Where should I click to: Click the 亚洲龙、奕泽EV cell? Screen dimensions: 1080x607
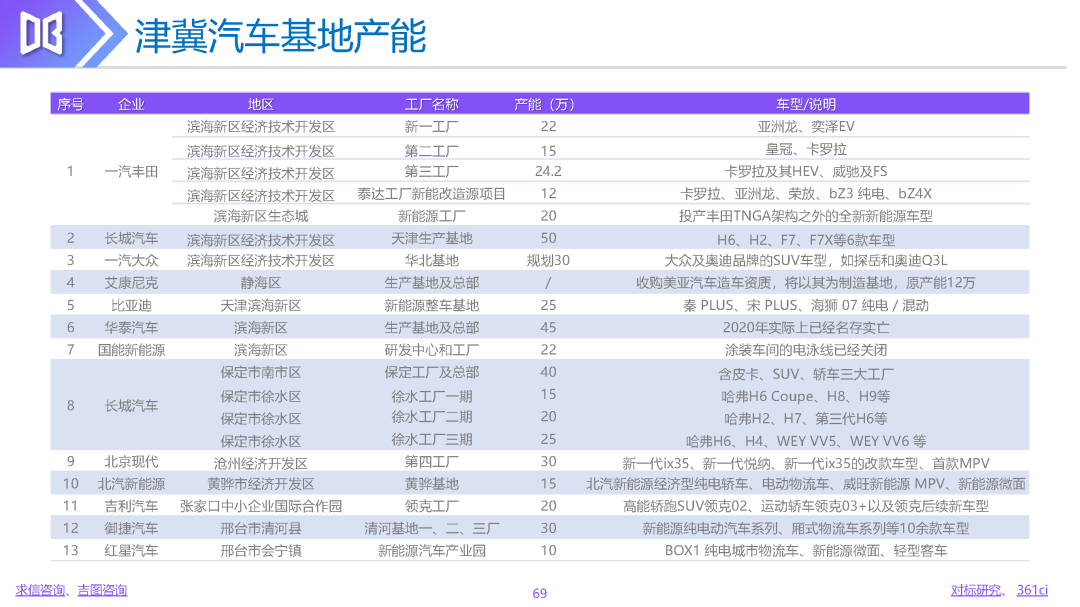(x=806, y=127)
